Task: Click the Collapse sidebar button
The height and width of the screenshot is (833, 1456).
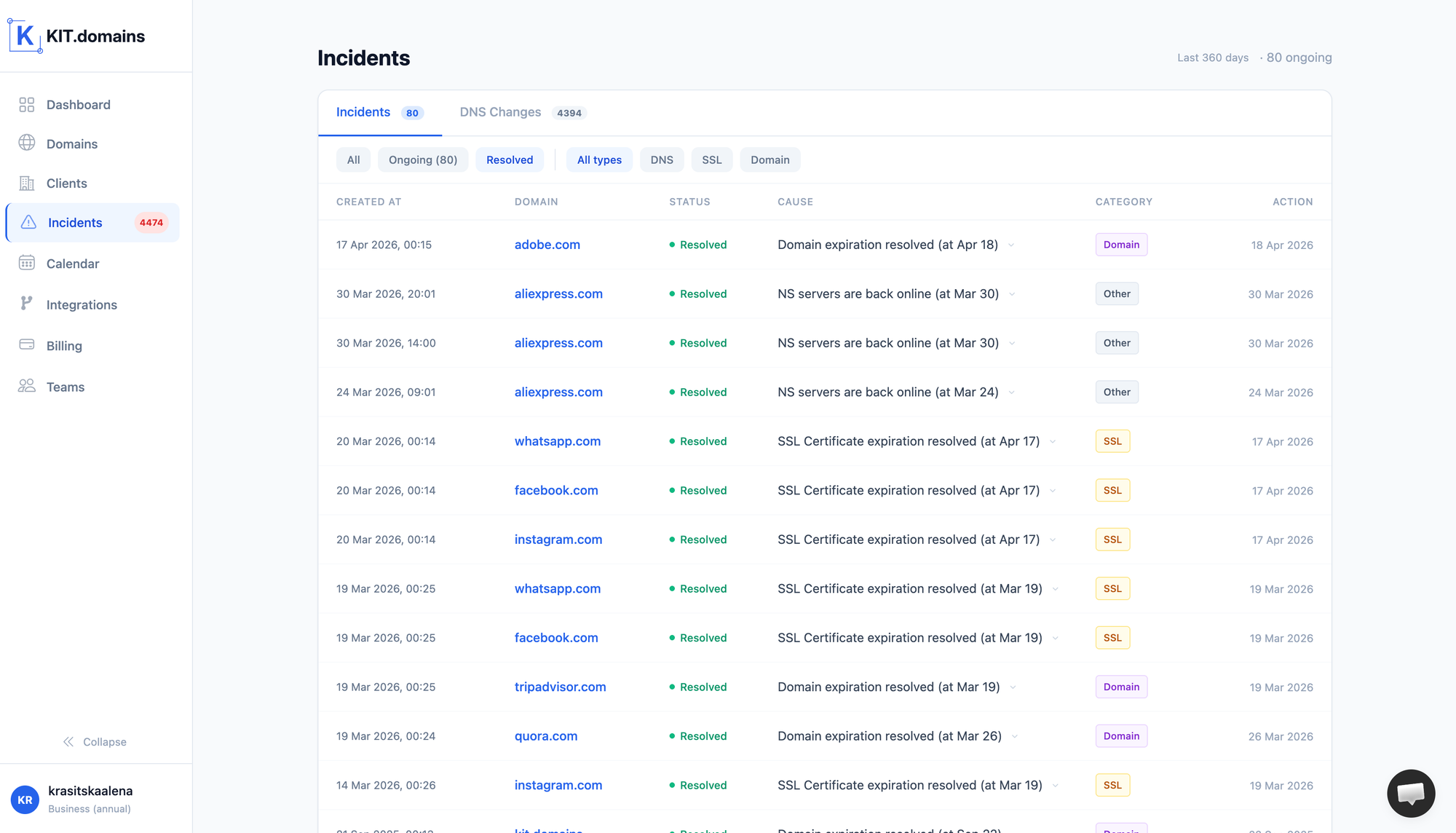Action: click(95, 742)
